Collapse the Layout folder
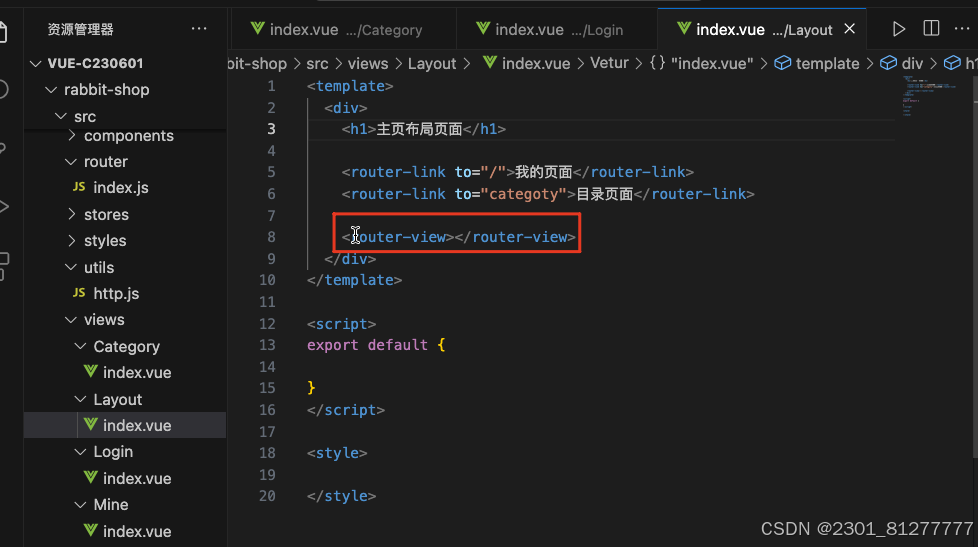The height and width of the screenshot is (547, 978). [x=80, y=399]
